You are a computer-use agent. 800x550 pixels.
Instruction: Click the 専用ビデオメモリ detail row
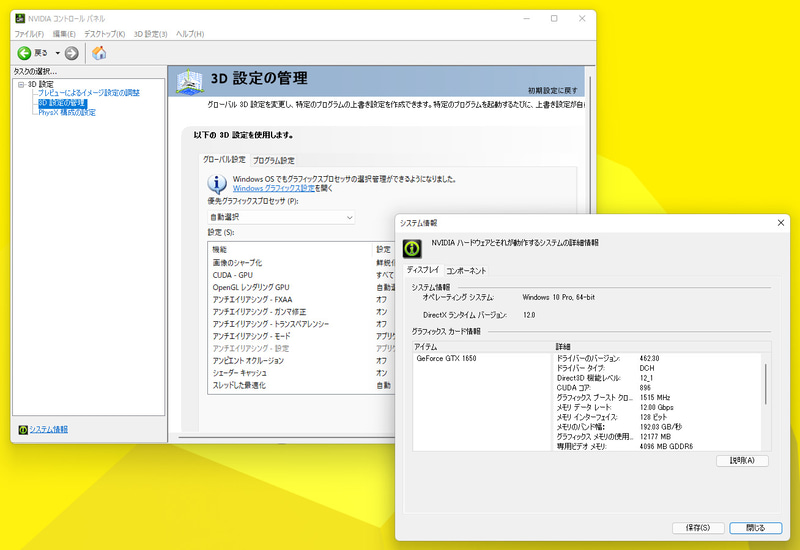coord(657,446)
